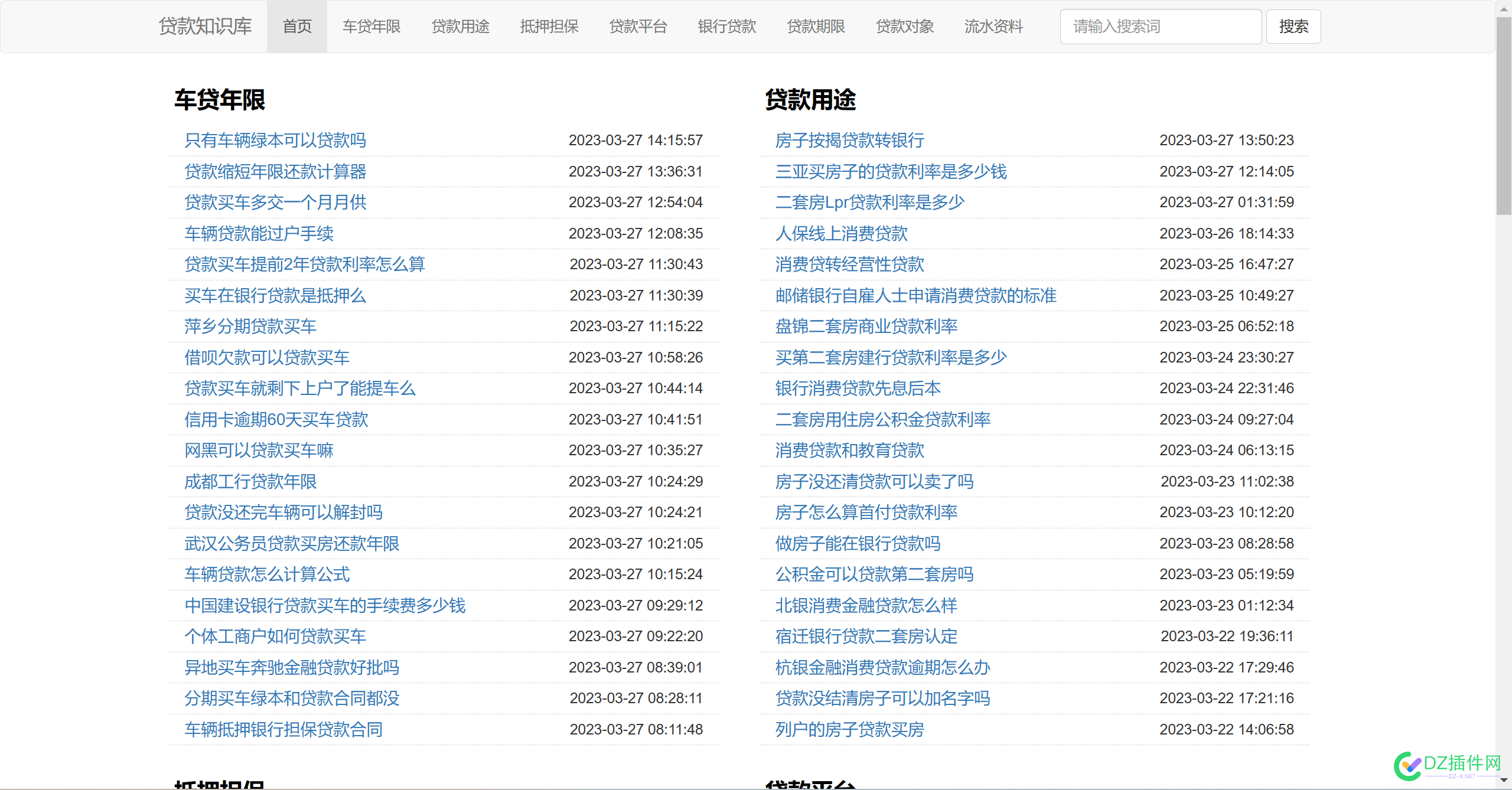The height and width of the screenshot is (790, 1512).
Task: Open article 银行消费贷款先息后本
Action: coord(858,389)
